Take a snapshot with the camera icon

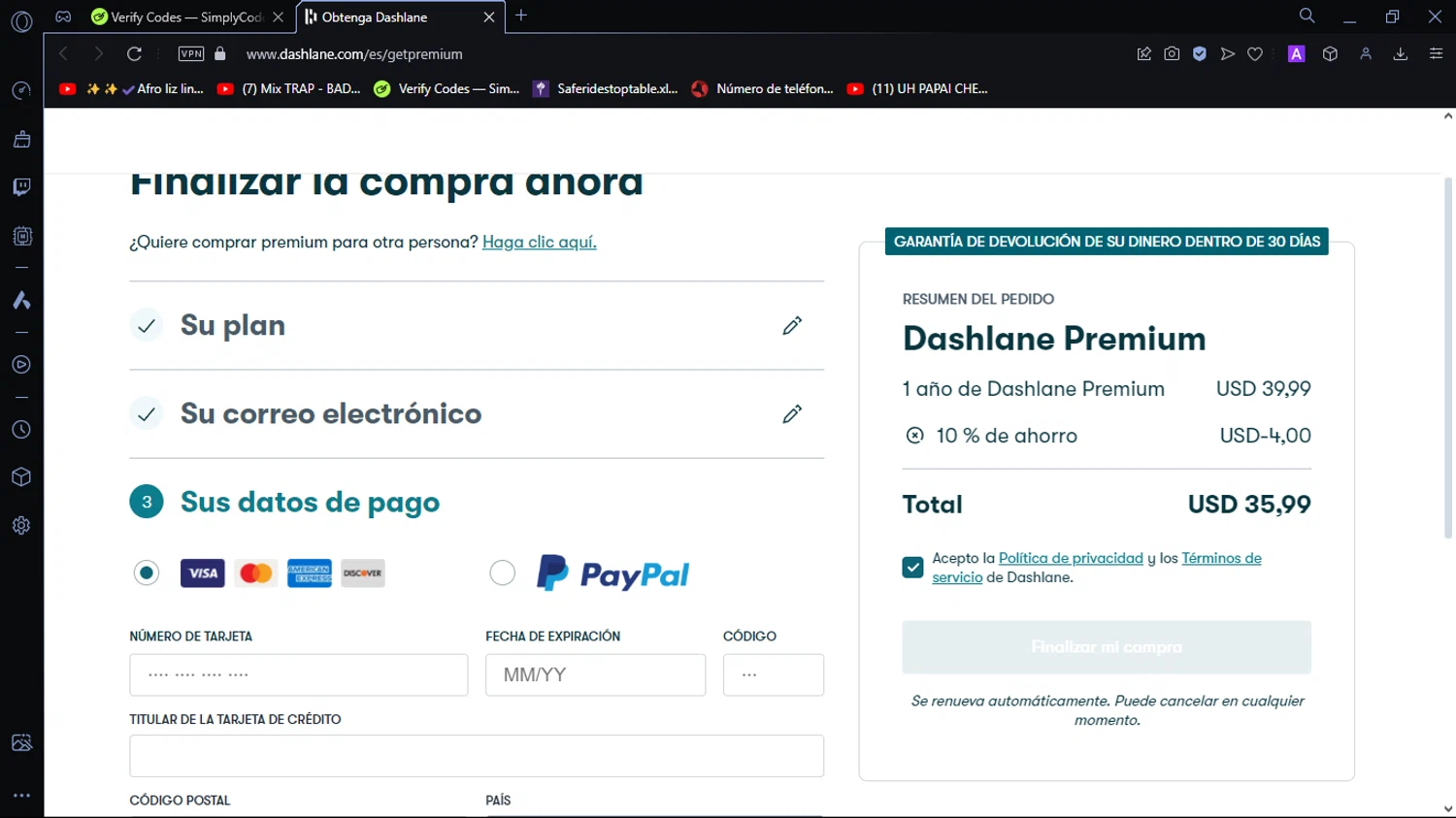1172,53
